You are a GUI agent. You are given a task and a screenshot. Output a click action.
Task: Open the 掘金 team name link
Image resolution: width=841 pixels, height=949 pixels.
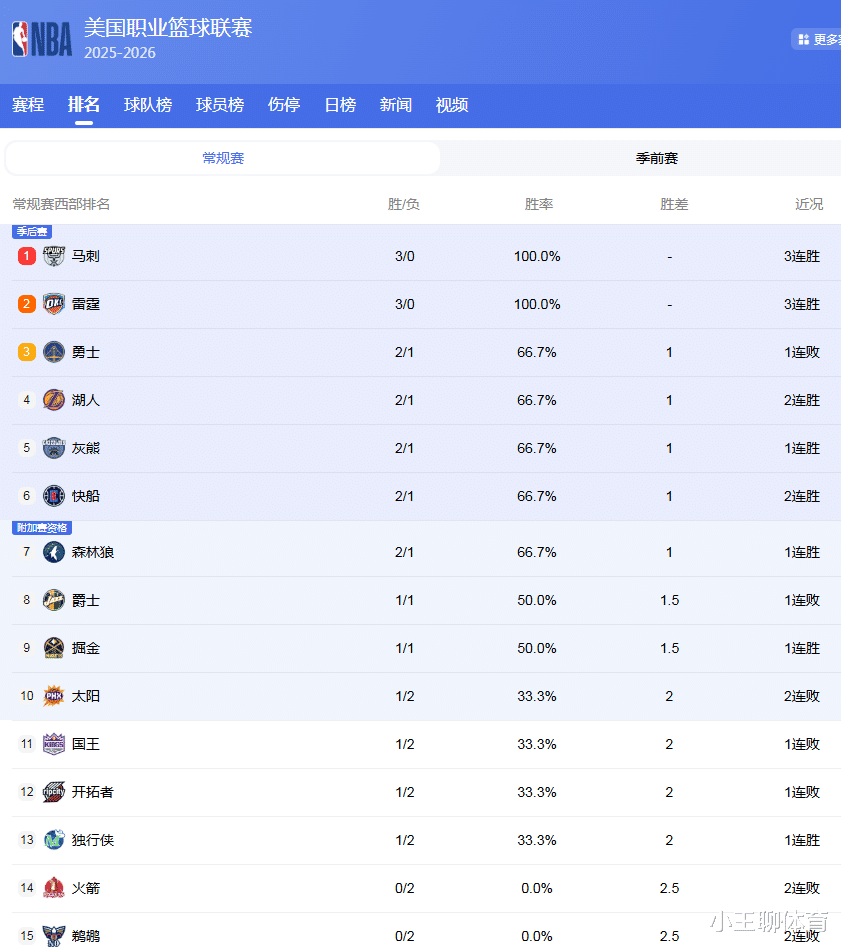[85, 648]
